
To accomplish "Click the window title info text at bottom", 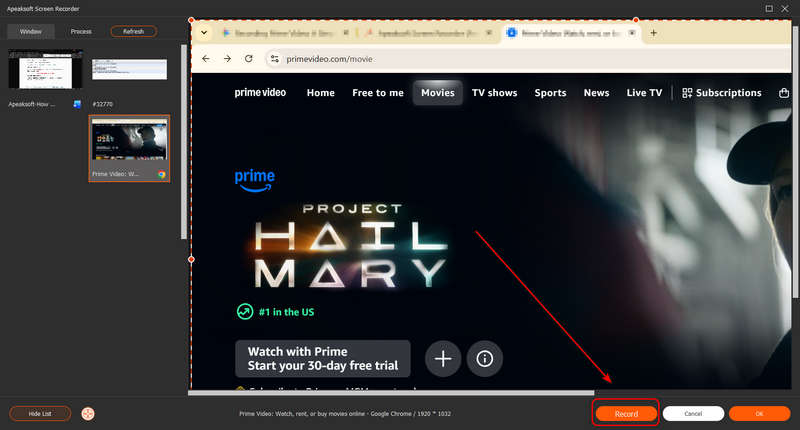I will point(345,414).
